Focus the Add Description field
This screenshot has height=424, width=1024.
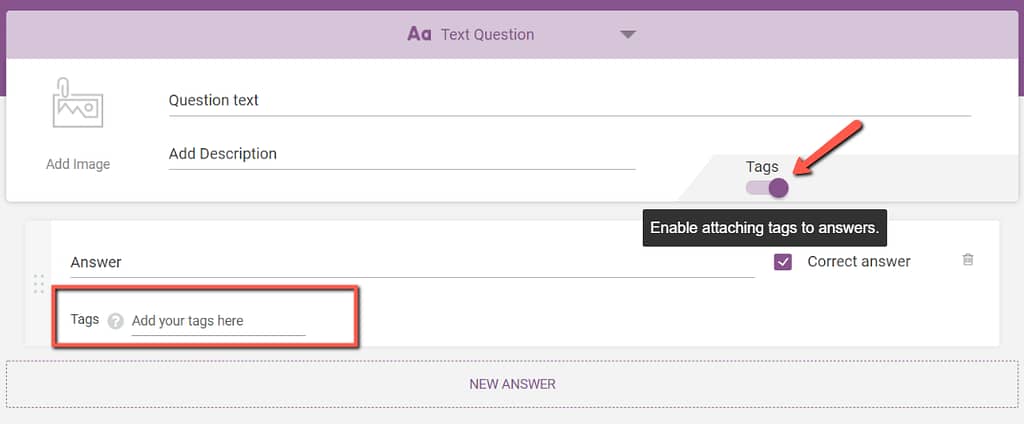pos(402,155)
